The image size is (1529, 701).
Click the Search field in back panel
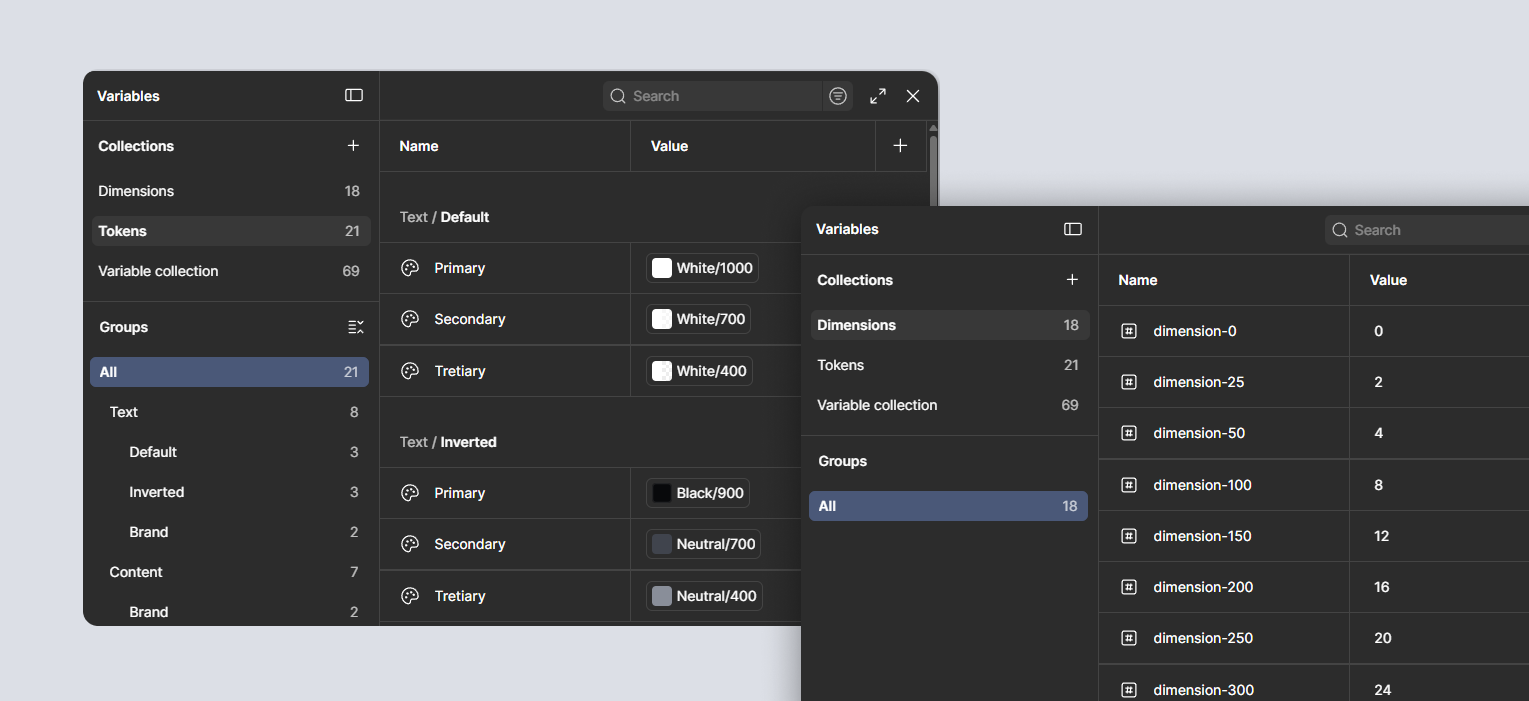[x=713, y=96]
